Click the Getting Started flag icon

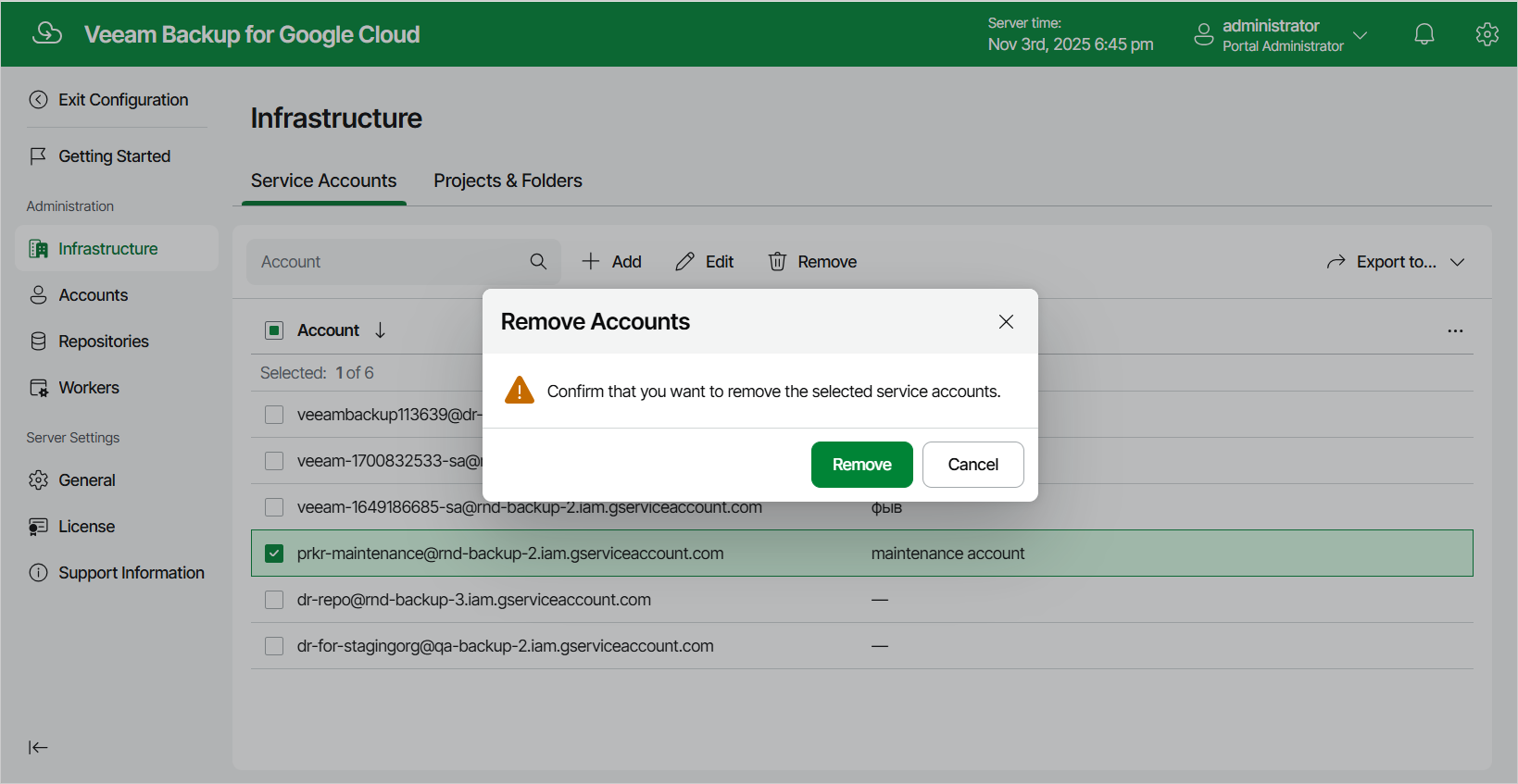(x=38, y=156)
